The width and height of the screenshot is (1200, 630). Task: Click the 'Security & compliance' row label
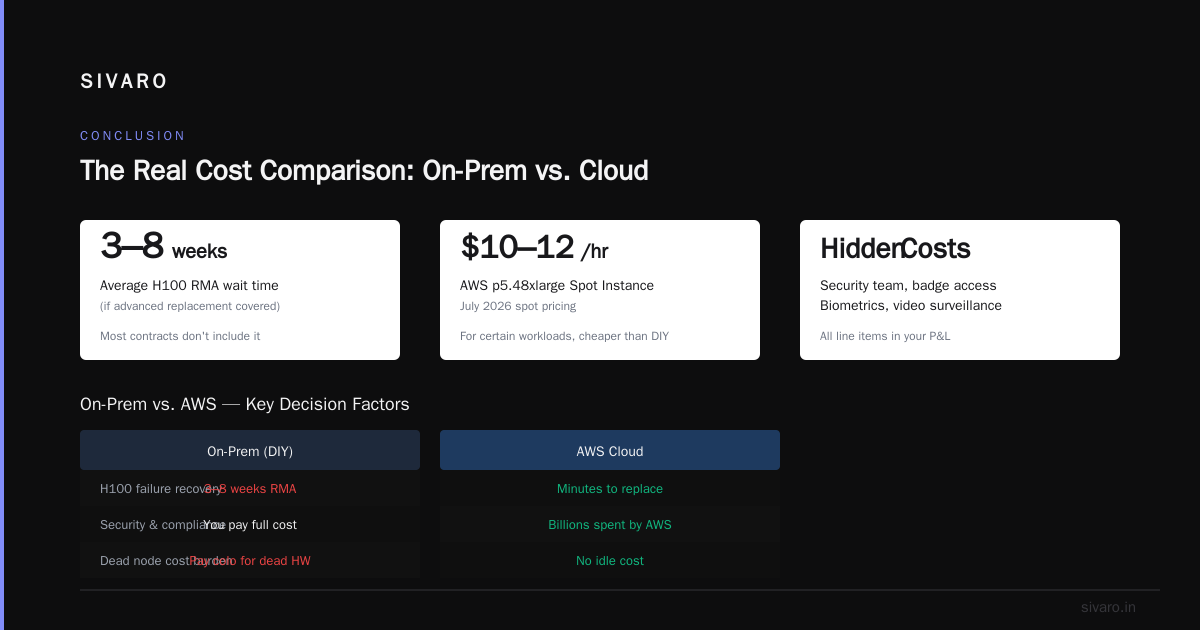click(161, 525)
